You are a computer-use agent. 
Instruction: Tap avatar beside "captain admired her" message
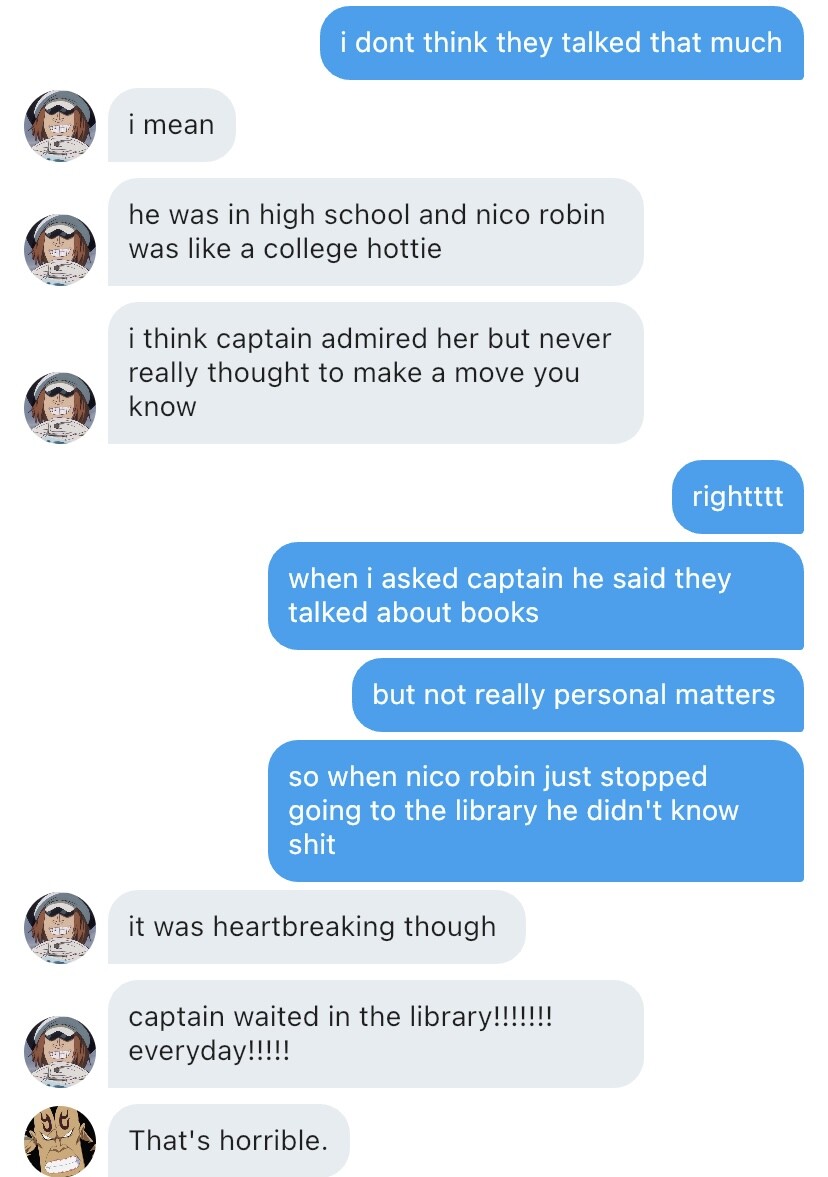pos(60,407)
